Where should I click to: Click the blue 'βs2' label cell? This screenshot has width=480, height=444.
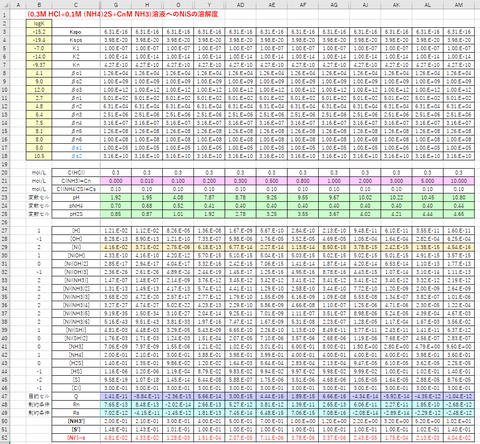pos(76,156)
